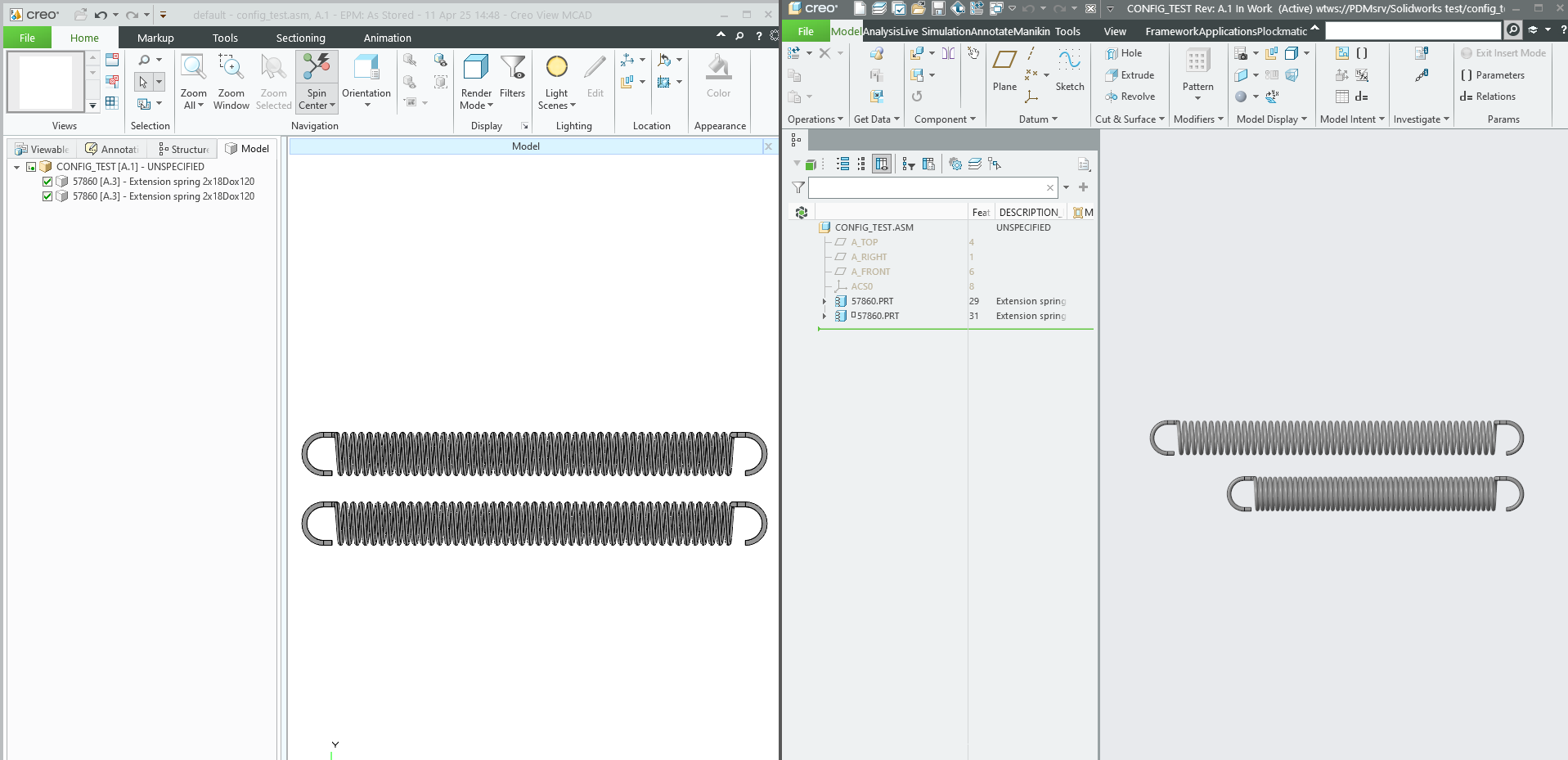The image size is (1568, 760).
Task: Collapse the CONFIG_TEST [A.1] tree node
Action: 16,167
